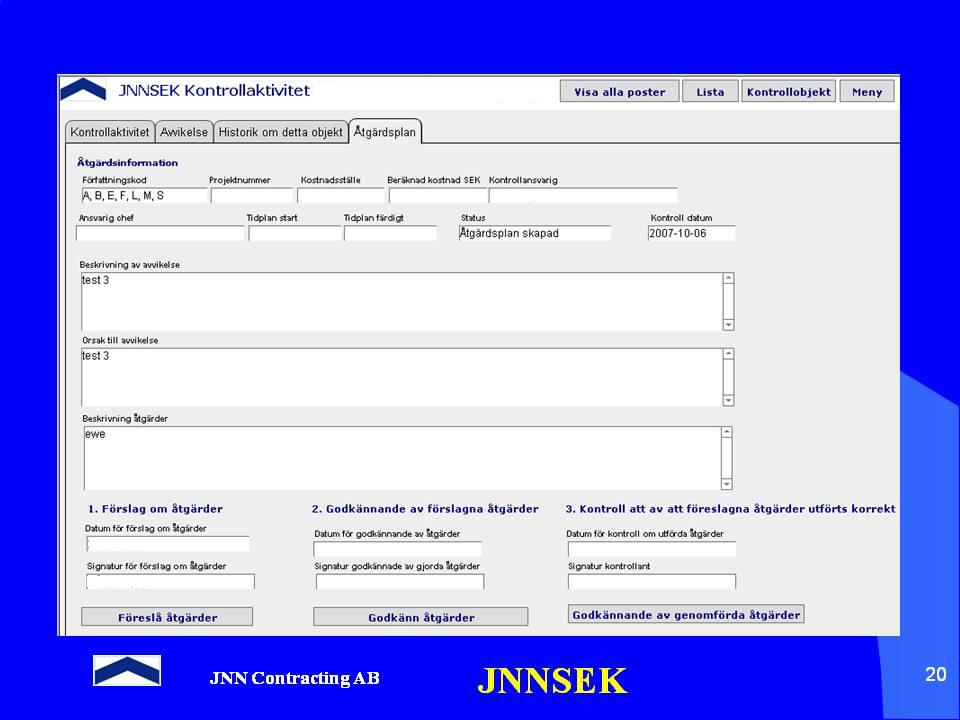Focus Signatur godkännande av gjorda åtgärder field

pos(400,582)
